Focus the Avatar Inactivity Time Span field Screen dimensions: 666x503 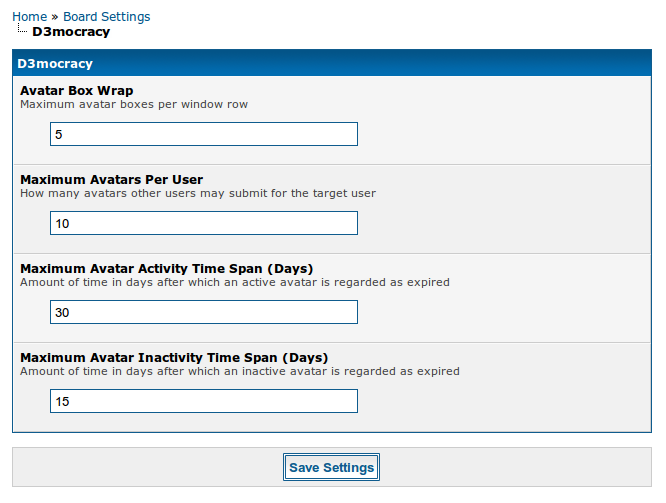coord(203,401)
